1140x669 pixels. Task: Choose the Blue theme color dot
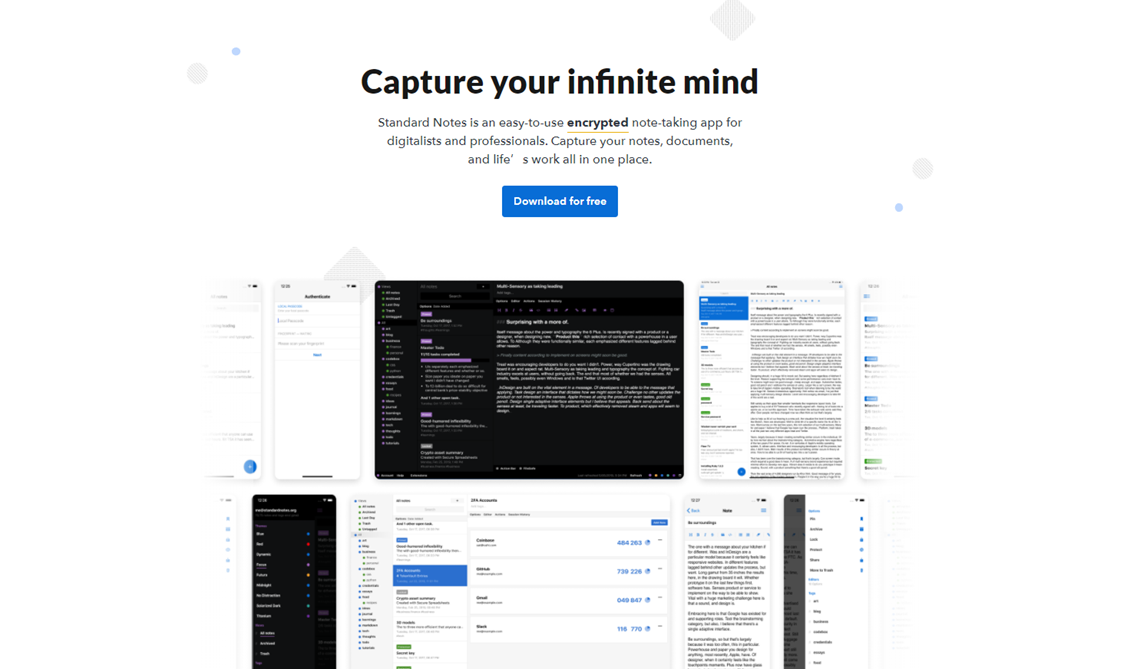pyautogui.click(x=308, y=534)
